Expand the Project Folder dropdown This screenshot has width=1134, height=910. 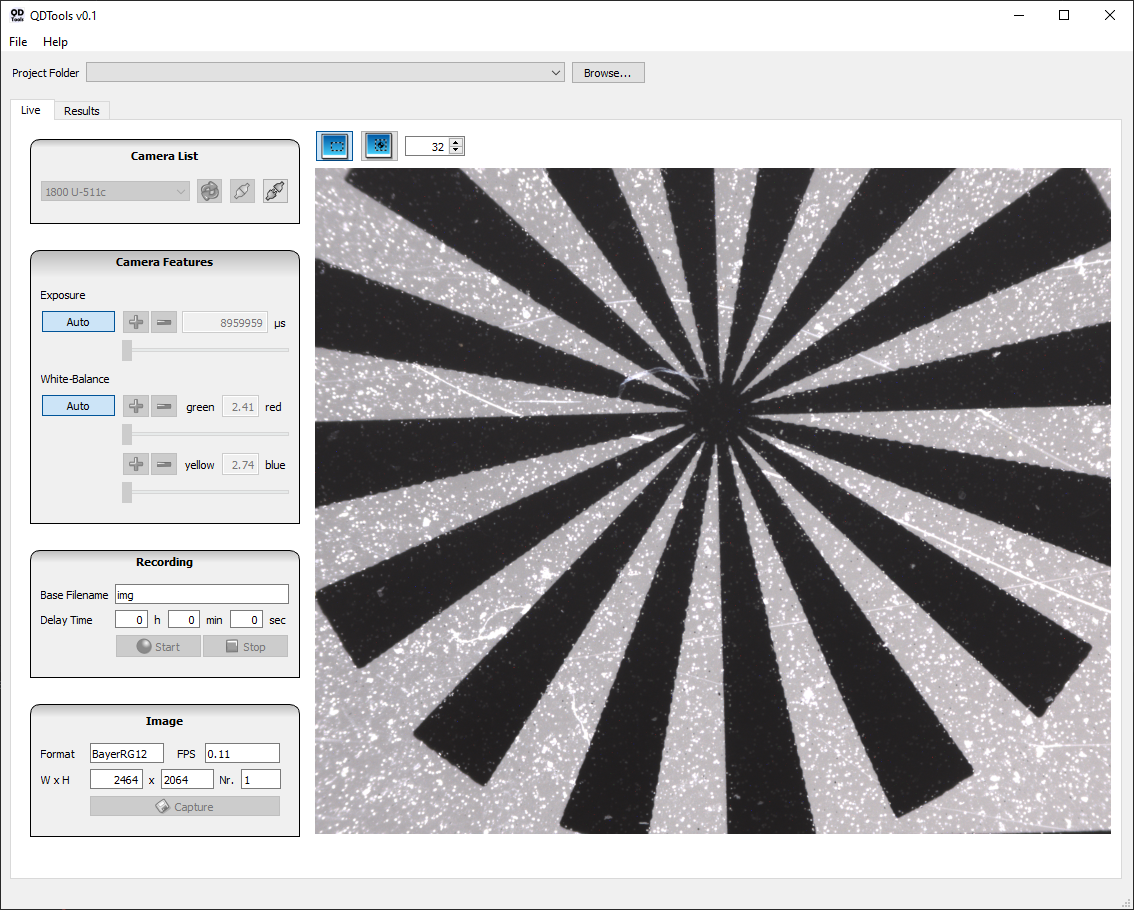click(556, 73)
